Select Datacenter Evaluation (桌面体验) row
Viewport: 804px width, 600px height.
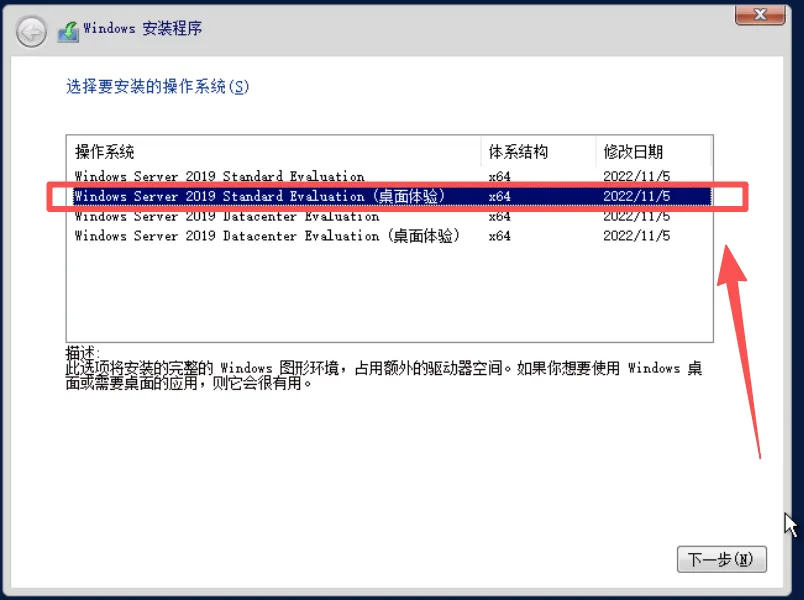[x=390, y=236]
